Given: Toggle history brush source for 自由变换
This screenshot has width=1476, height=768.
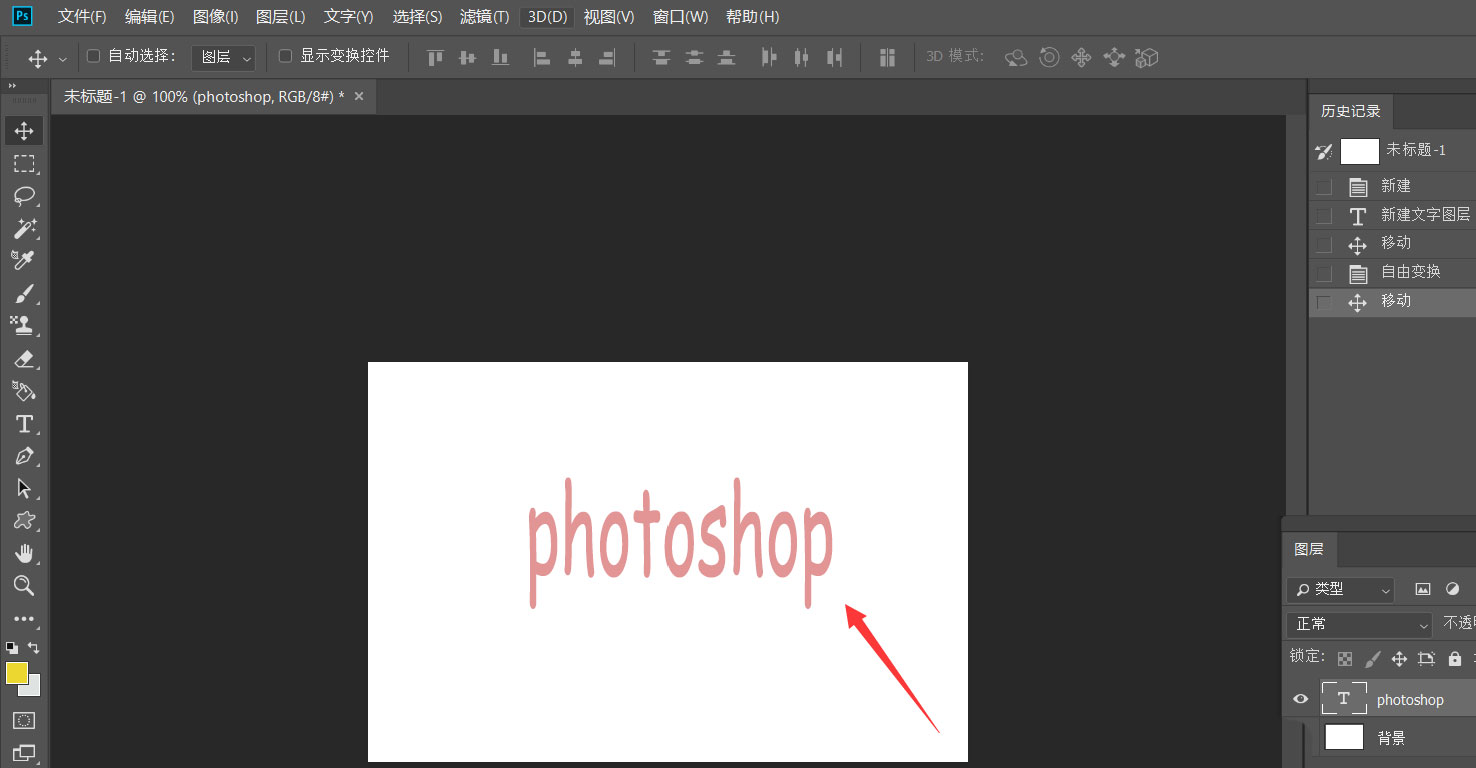Looking at the screenshot, I should click(x=1324, y=274).
